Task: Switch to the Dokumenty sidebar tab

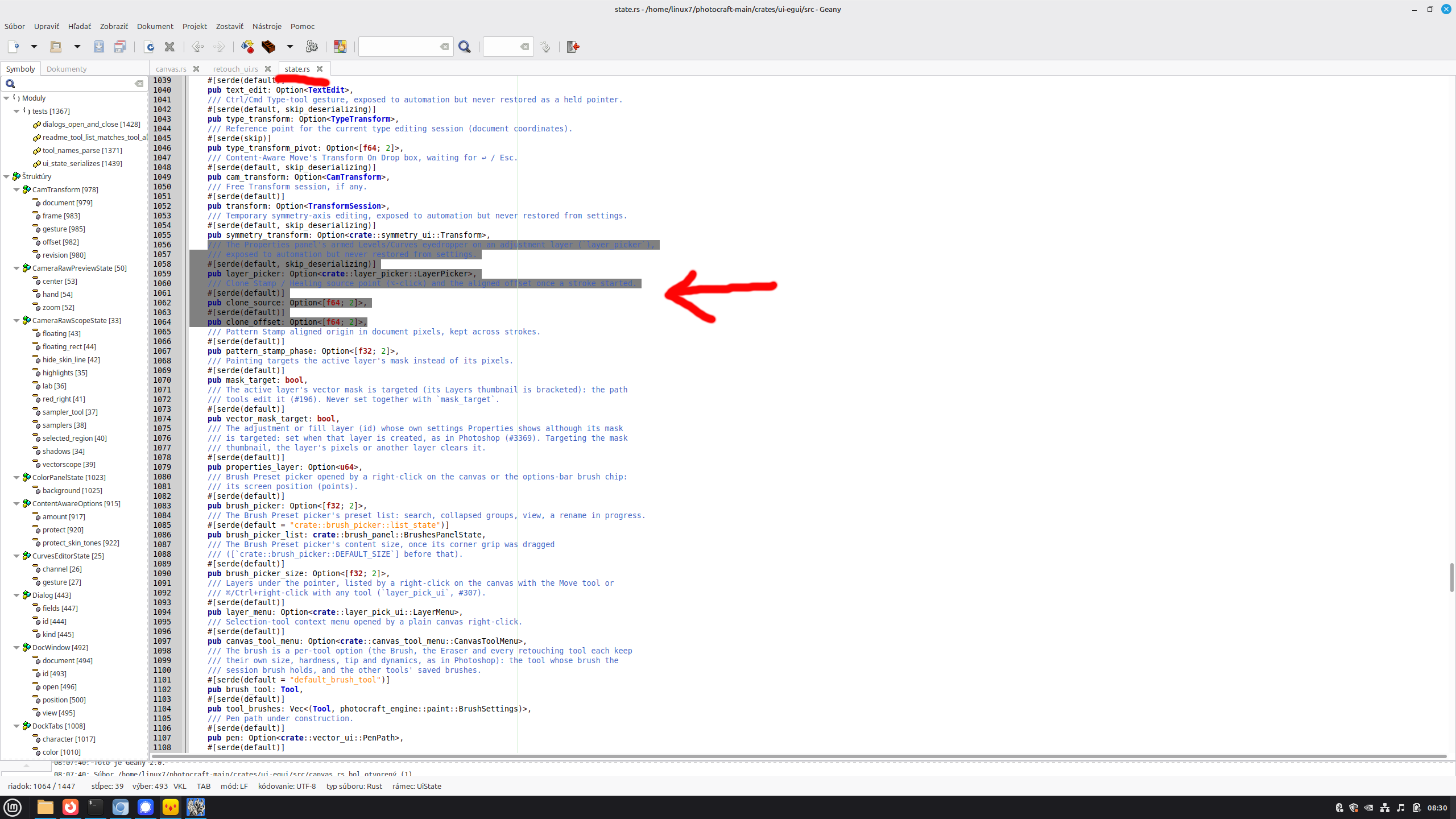Action: tap(67, 69)
